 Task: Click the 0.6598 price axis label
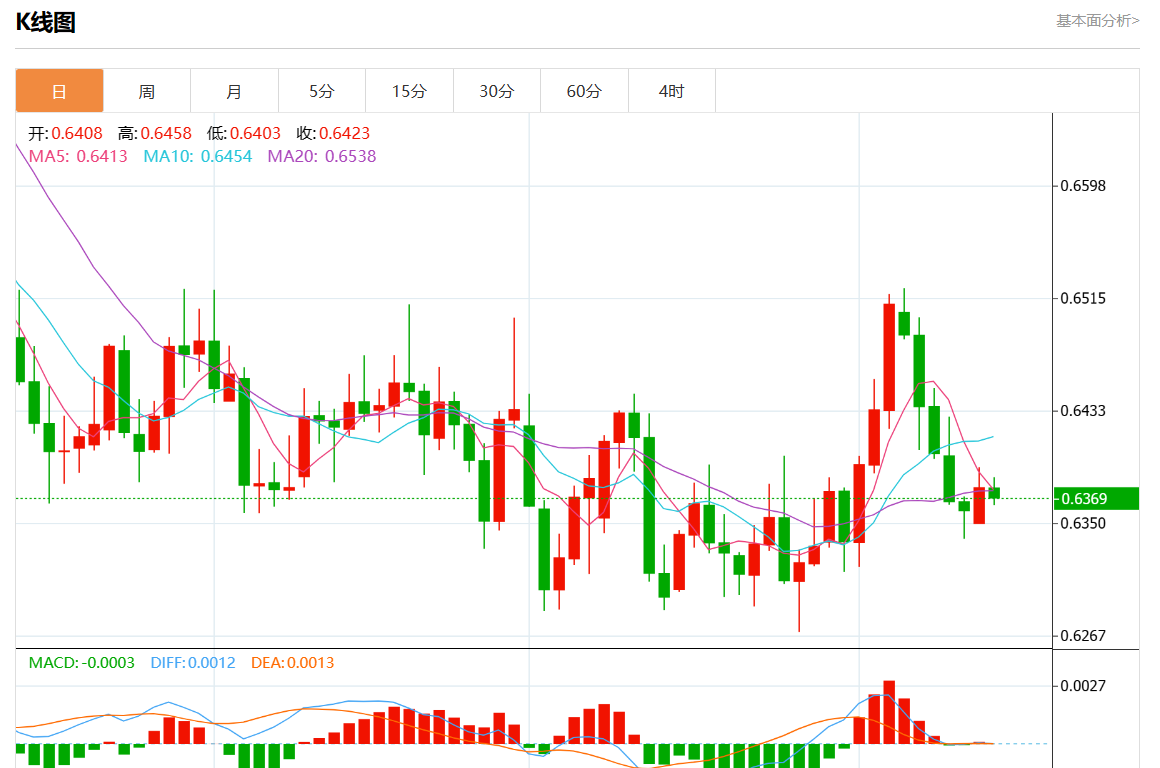tap(1083, 186)
